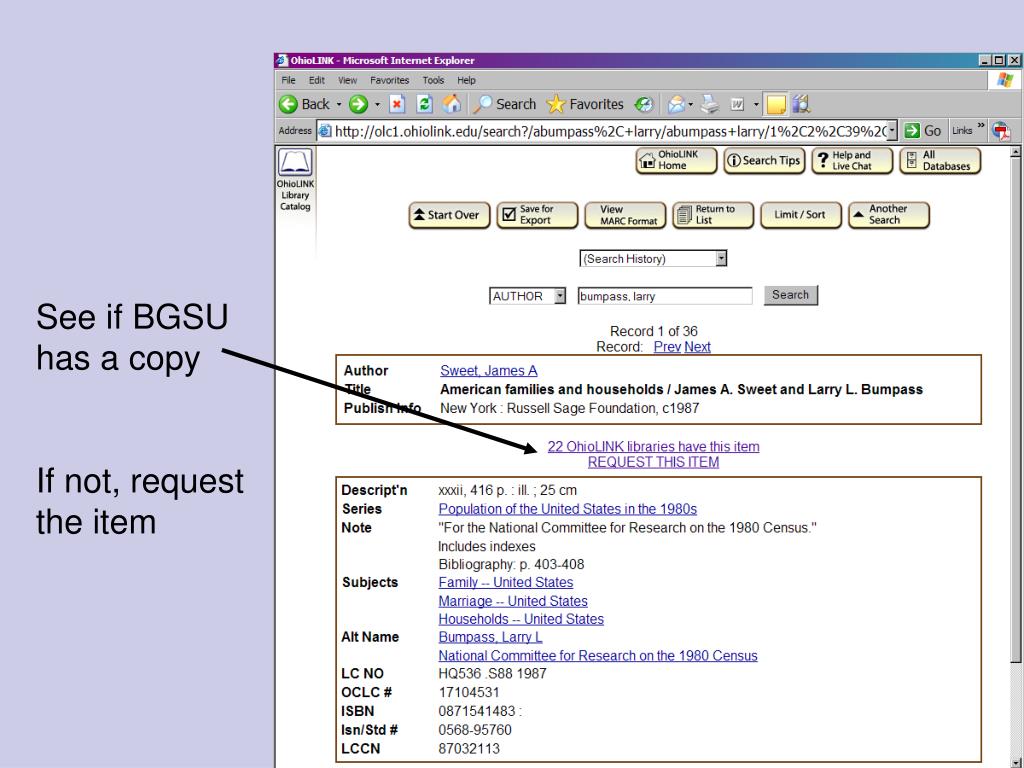Open the Search pane from toolbar
Image resolution: width=1024 pixels, height=768 pixels.
coord(505,104)
